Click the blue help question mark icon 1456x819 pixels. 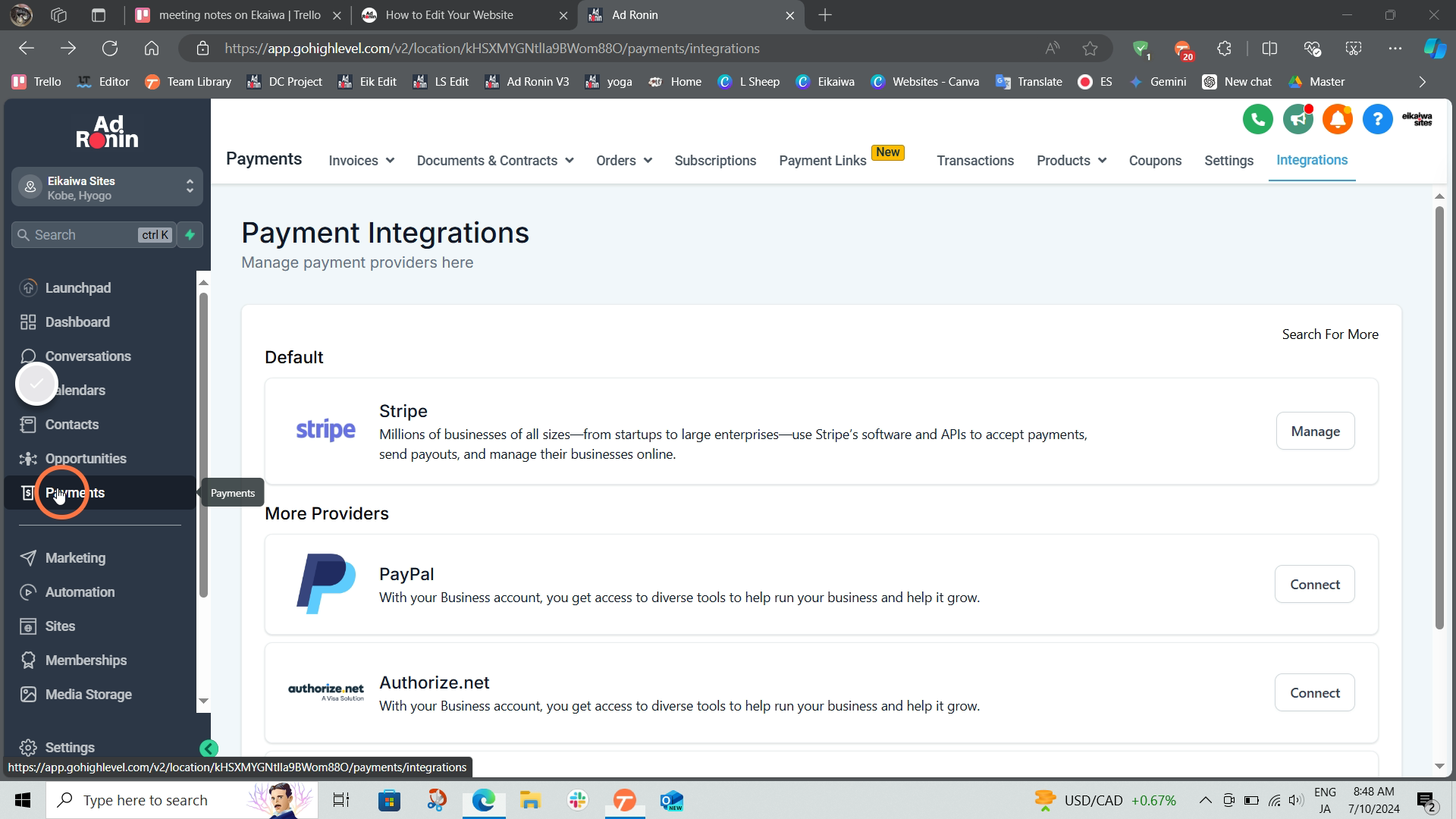point(1377,119)
